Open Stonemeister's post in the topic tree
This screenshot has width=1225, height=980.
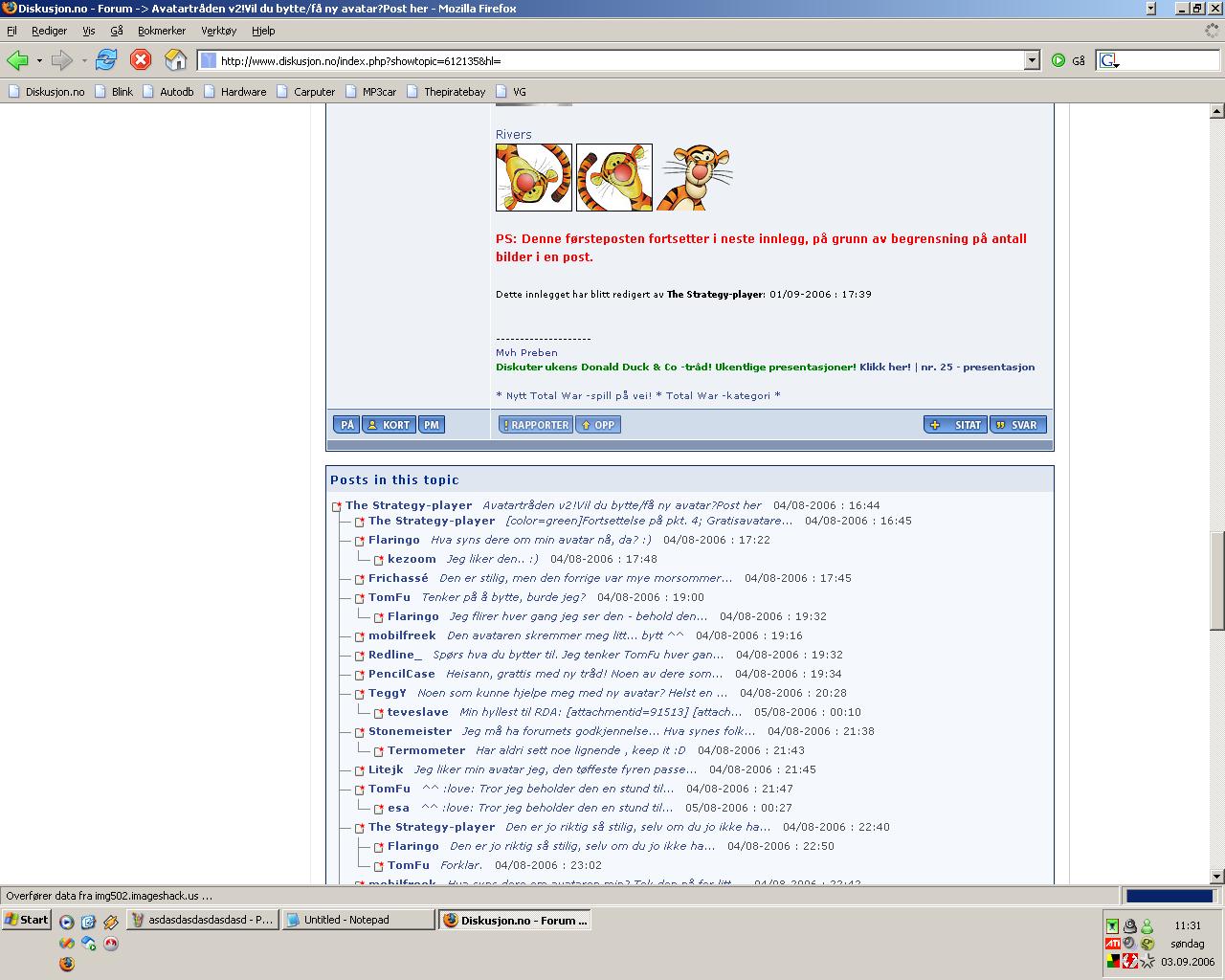click(609, 731)
